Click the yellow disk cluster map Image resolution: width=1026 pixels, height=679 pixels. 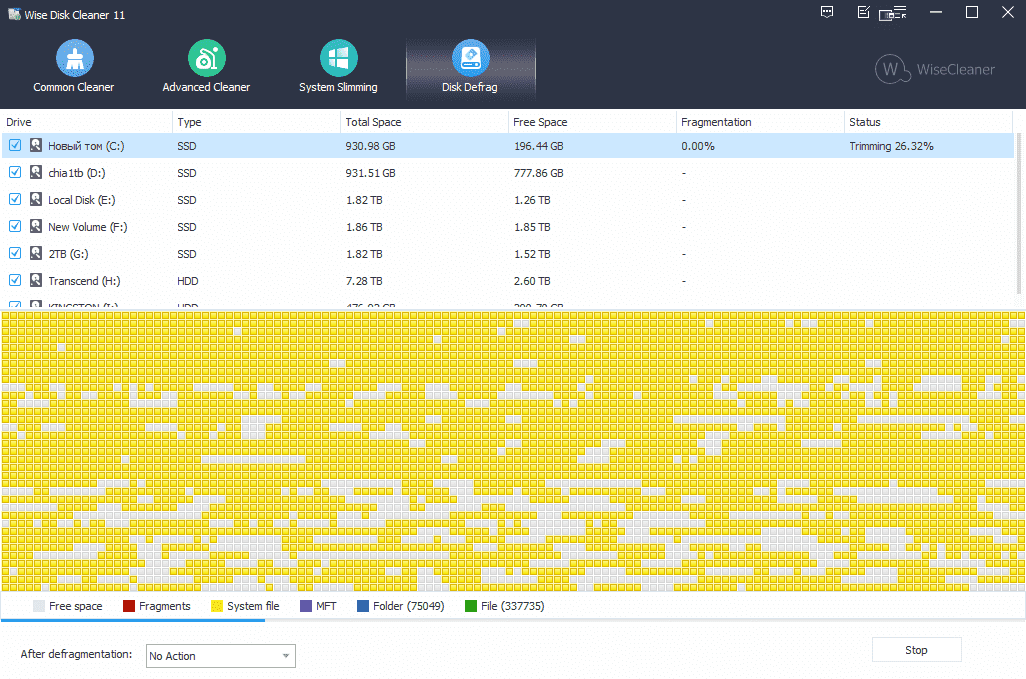pos(513,451)
